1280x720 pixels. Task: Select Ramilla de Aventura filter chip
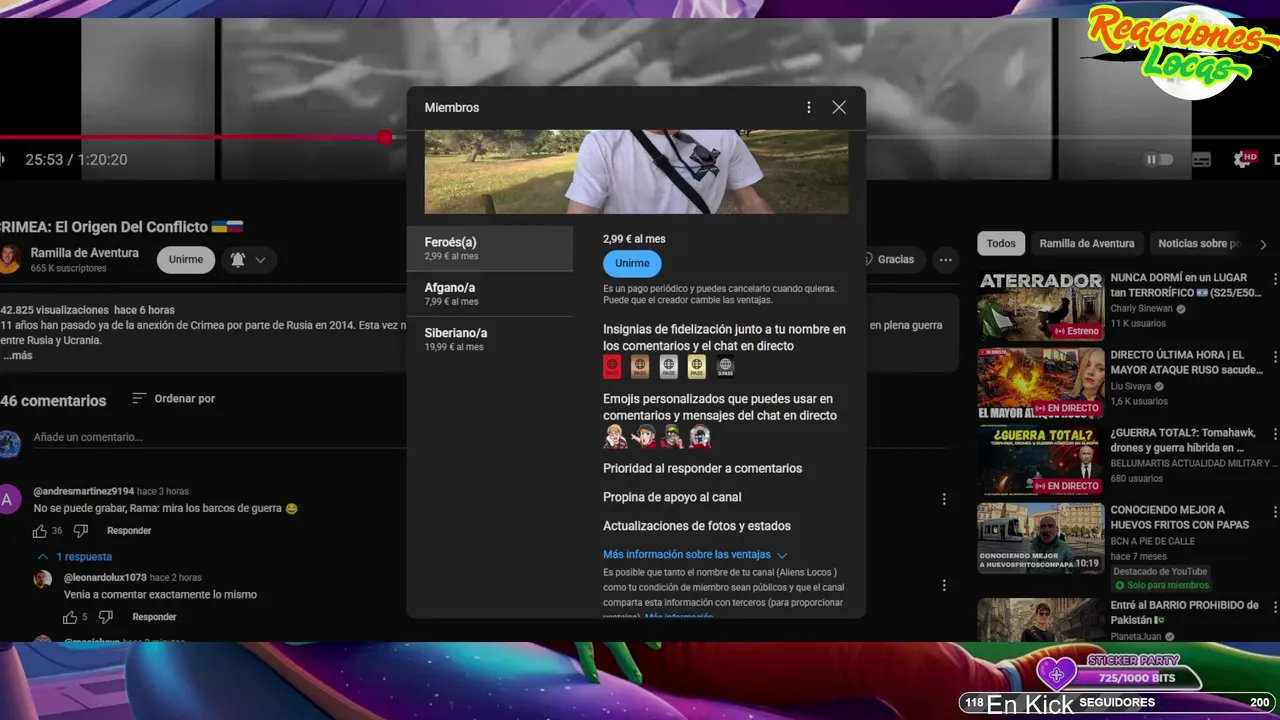click(1087, 243)
